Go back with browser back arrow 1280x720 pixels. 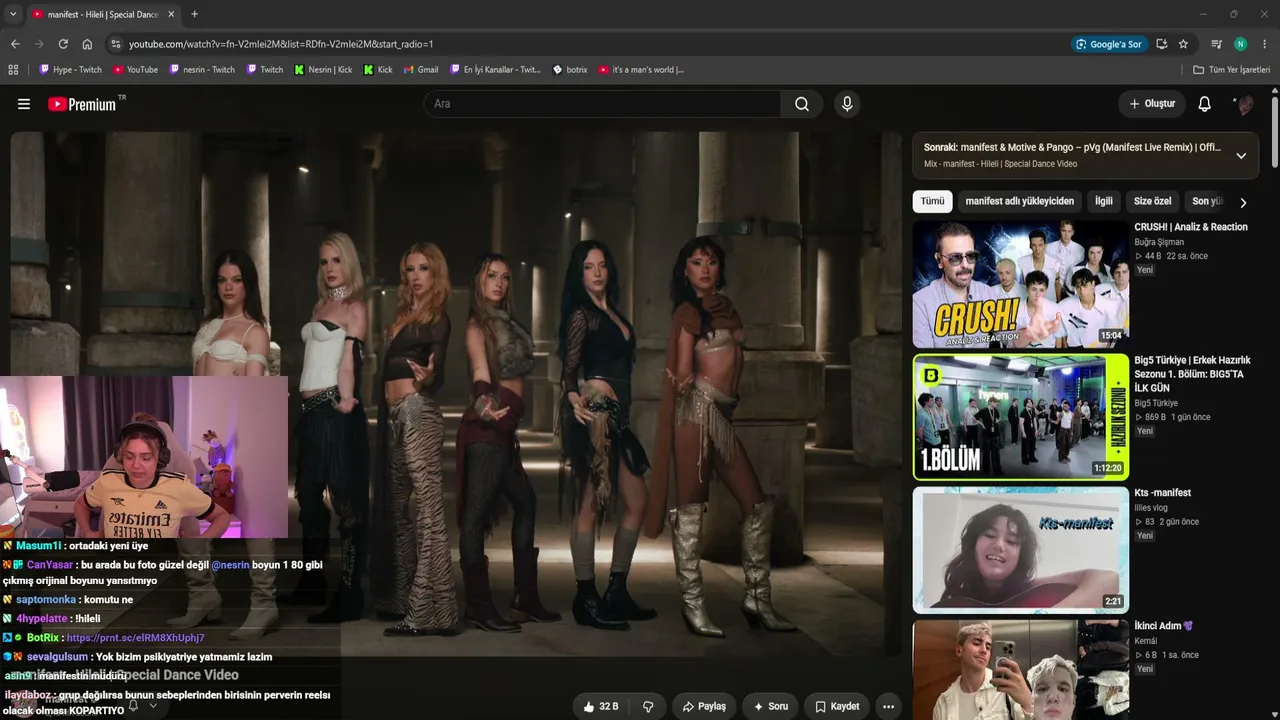tap(15, 44)
